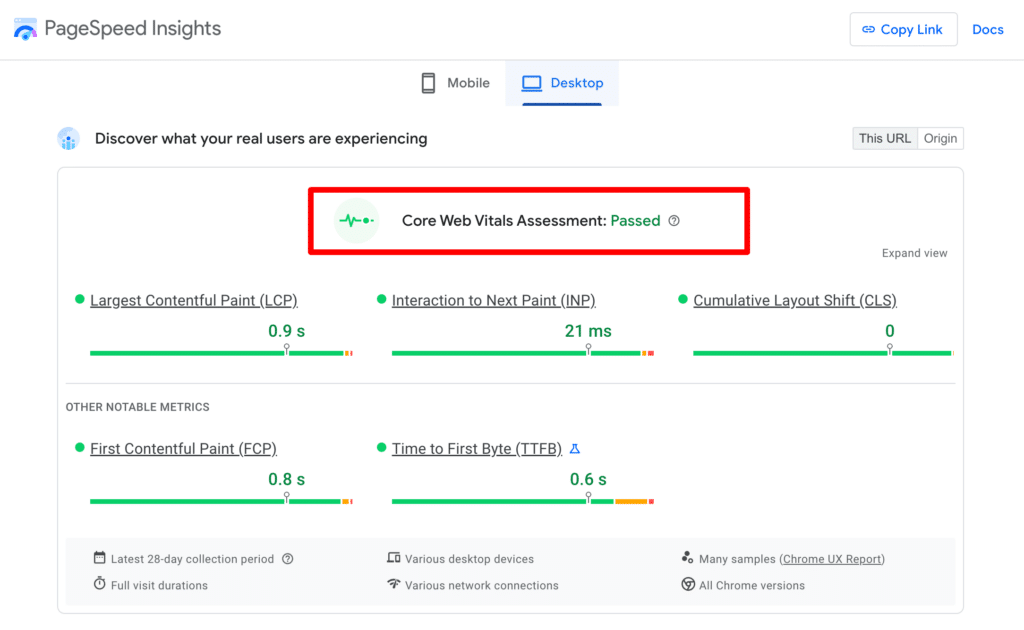Click the mobile phone icon

click(428, 83)
